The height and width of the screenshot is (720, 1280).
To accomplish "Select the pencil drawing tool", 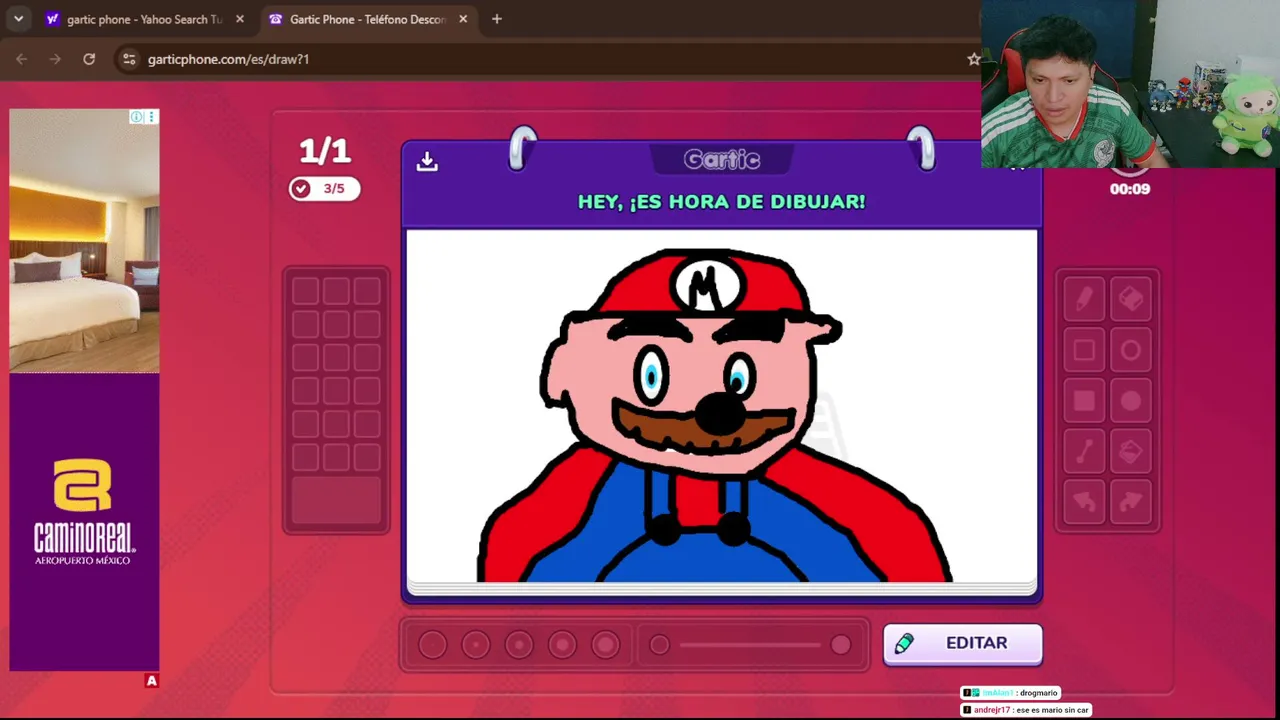I will (x=1084, y=298).
